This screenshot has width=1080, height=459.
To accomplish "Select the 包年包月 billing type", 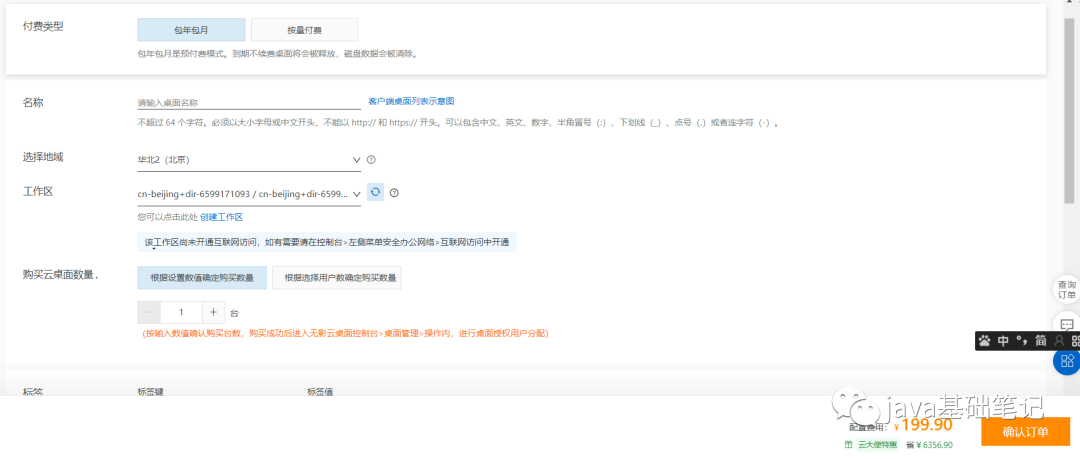I will [191, 30].
